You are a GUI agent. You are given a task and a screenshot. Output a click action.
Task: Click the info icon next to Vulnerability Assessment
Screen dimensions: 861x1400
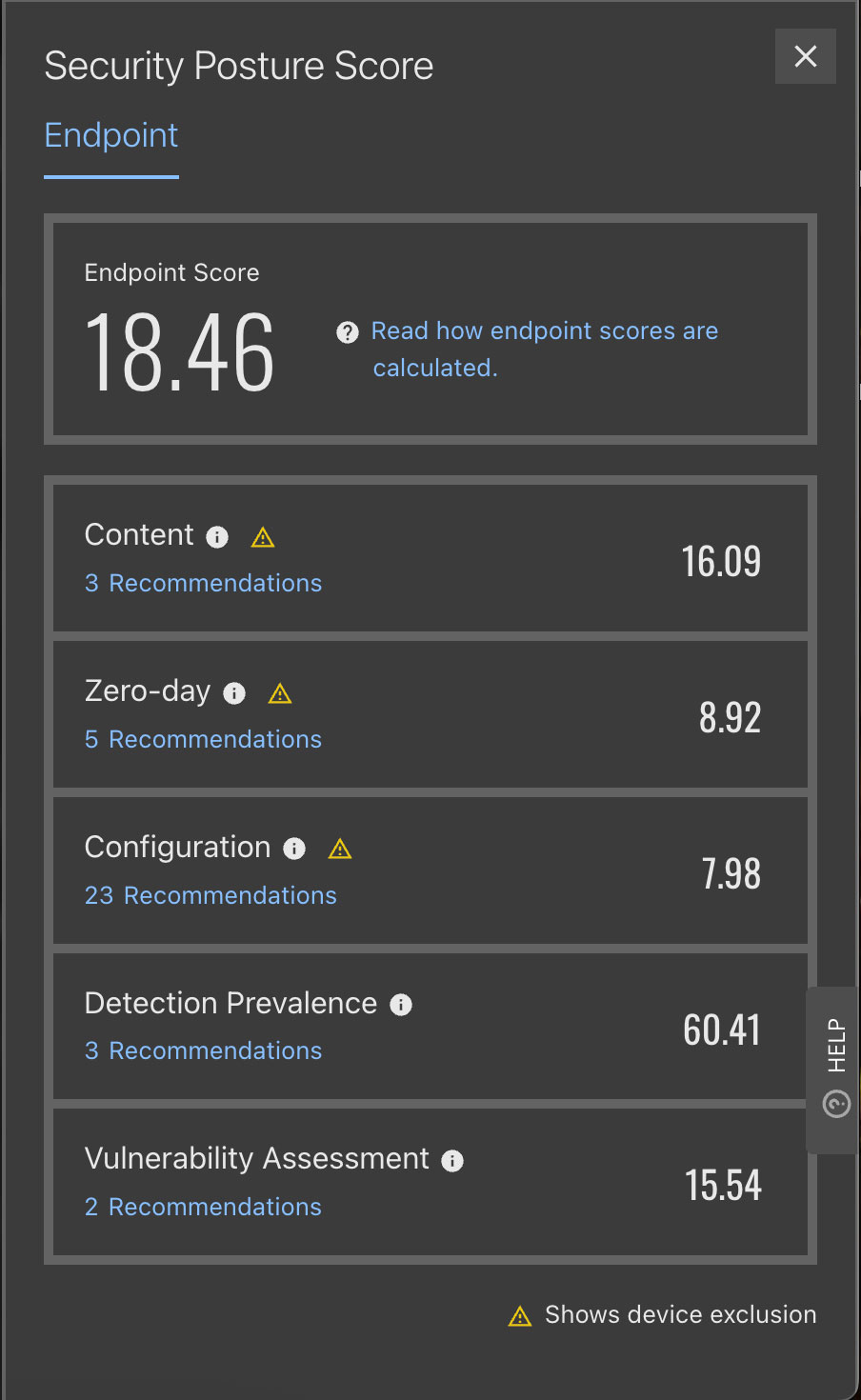coord(452,1161)
